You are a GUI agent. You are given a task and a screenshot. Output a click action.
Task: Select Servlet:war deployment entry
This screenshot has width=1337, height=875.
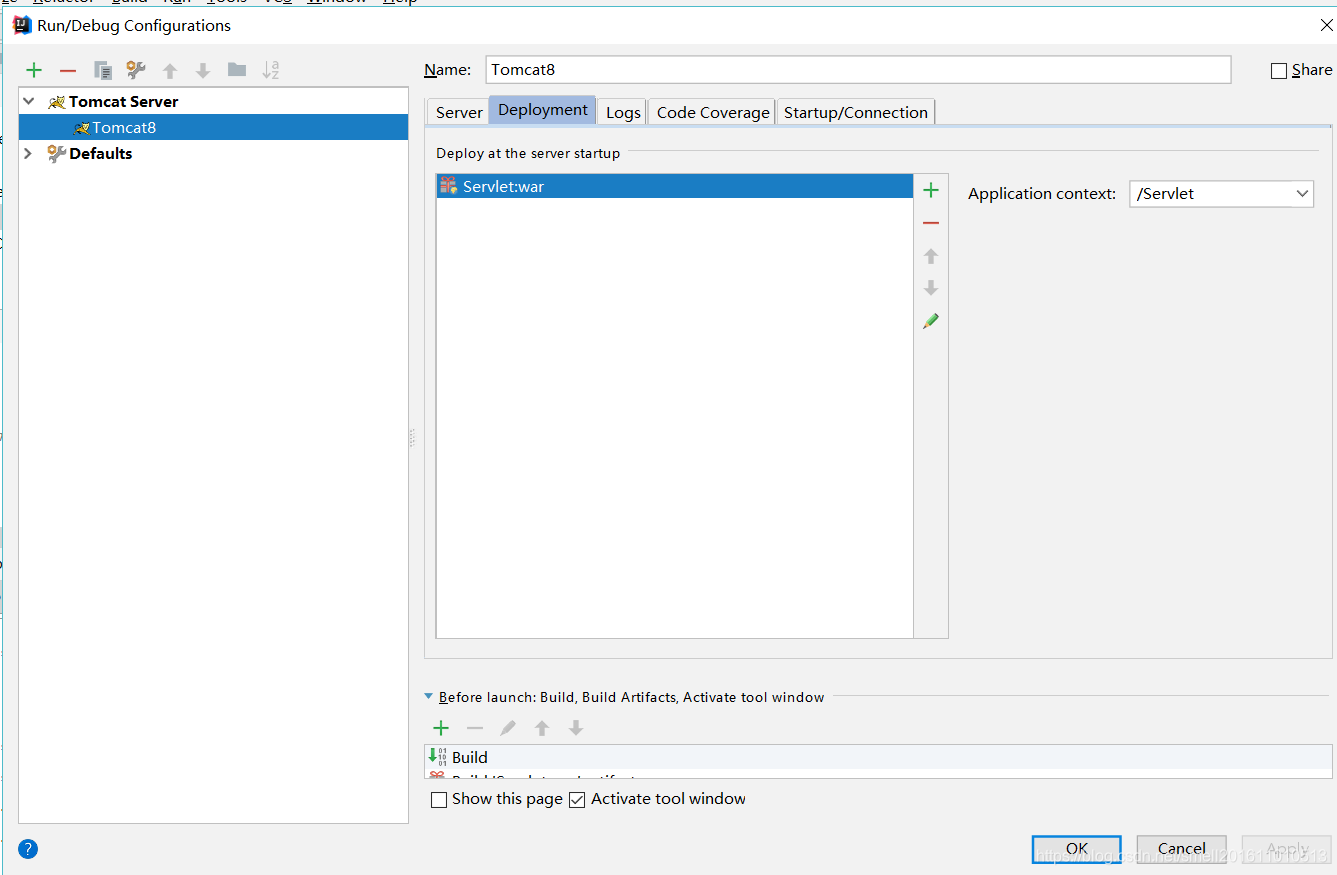click(x=675, y=186)
